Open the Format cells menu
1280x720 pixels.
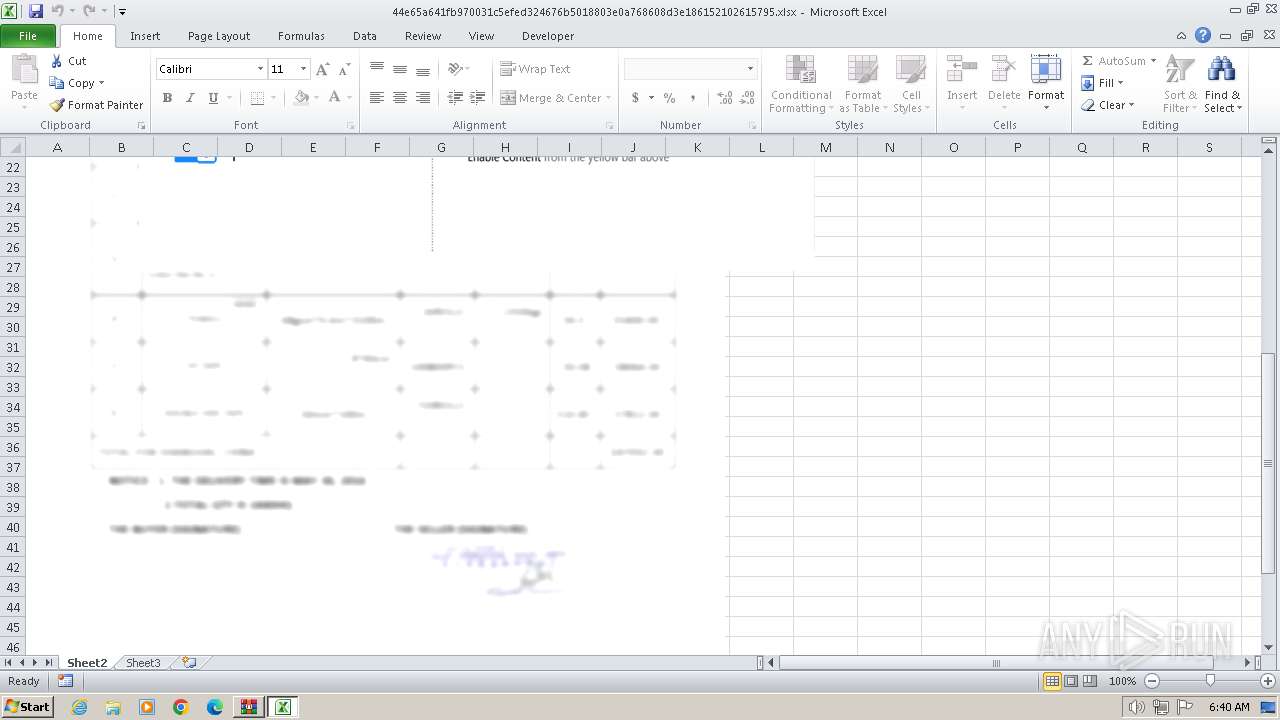tap(1046, 84)
